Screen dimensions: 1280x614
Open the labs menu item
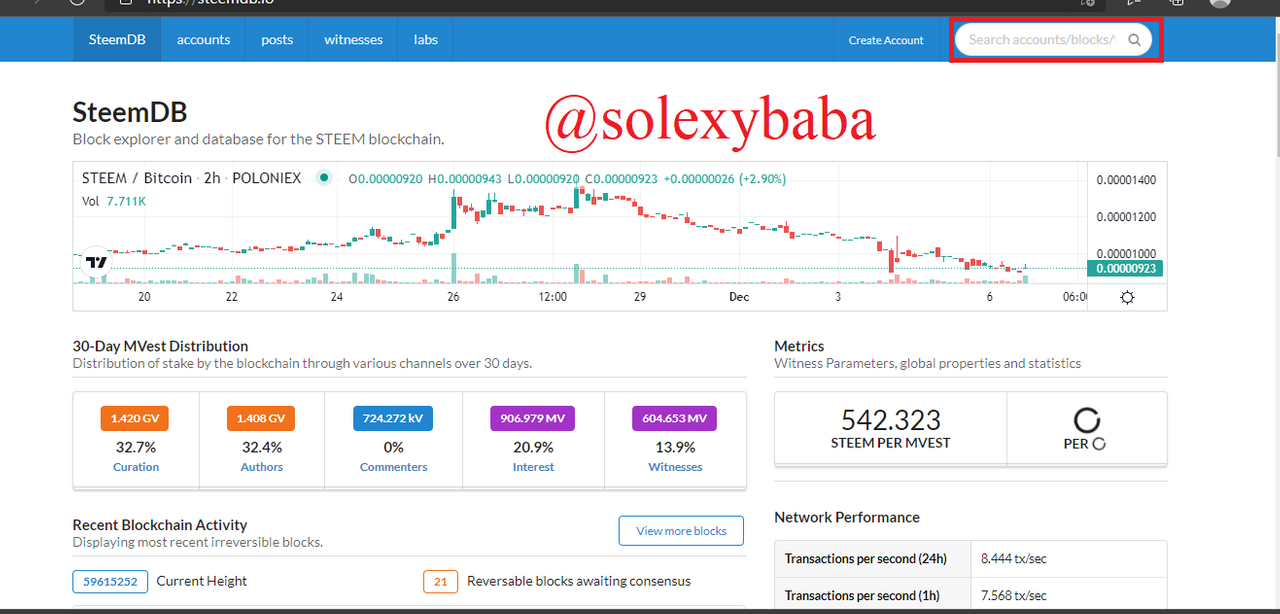point(426,40)
